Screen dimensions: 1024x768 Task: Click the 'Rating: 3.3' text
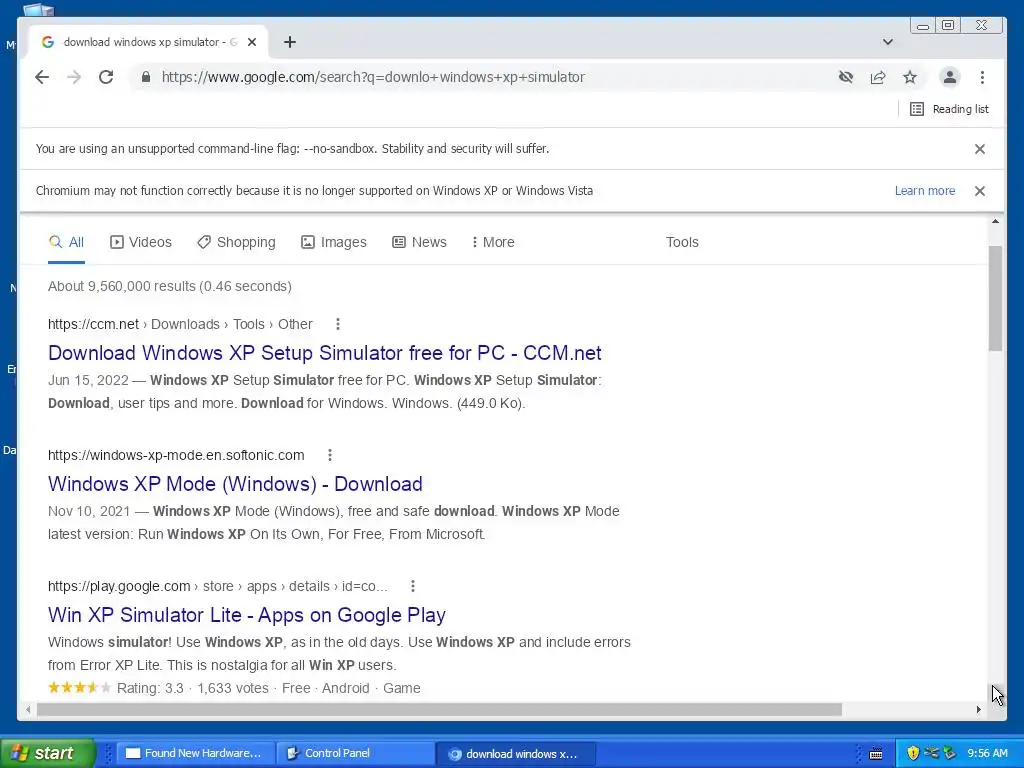point(150,688)
